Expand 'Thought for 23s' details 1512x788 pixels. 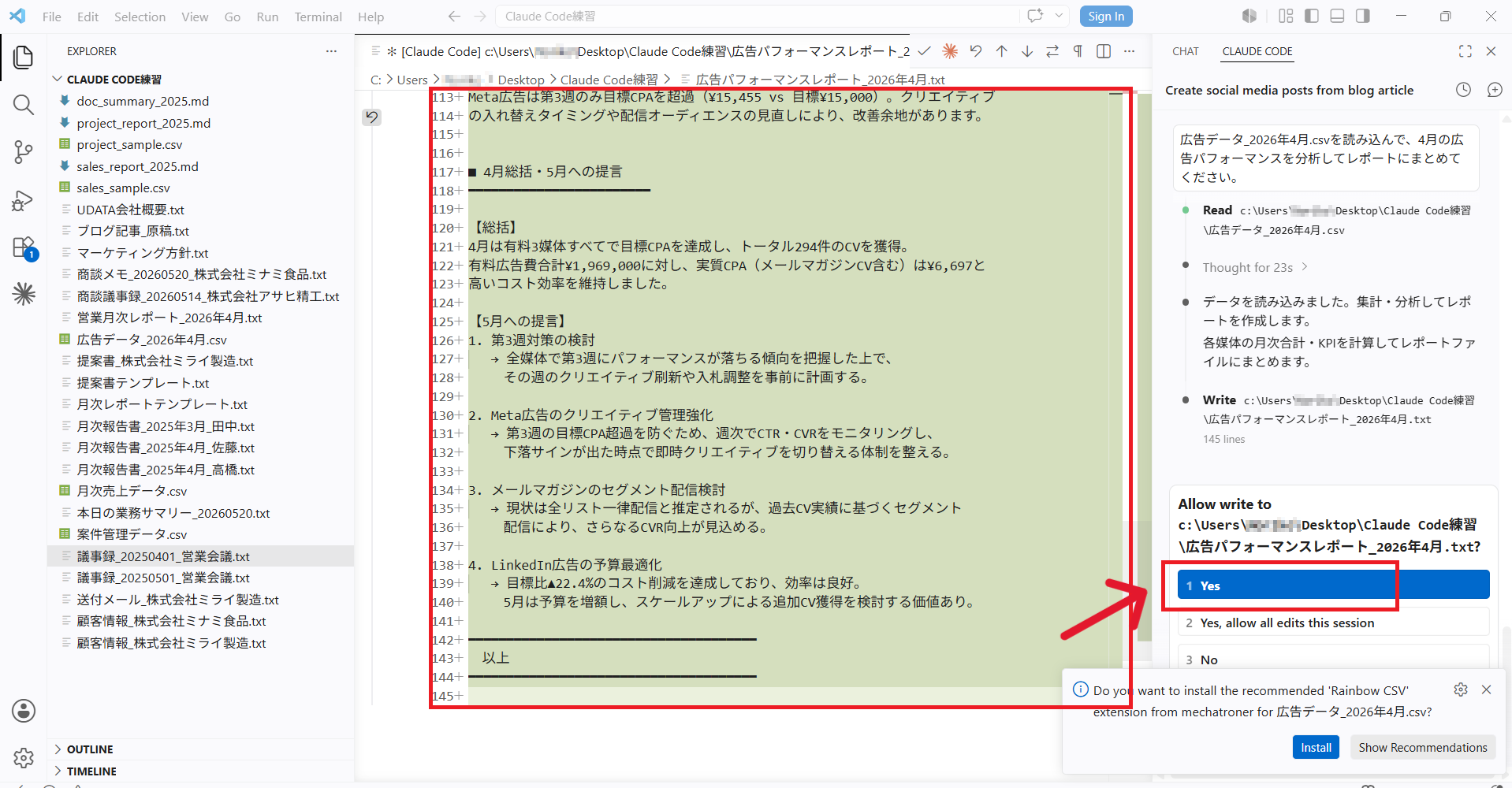(1255, 267)
